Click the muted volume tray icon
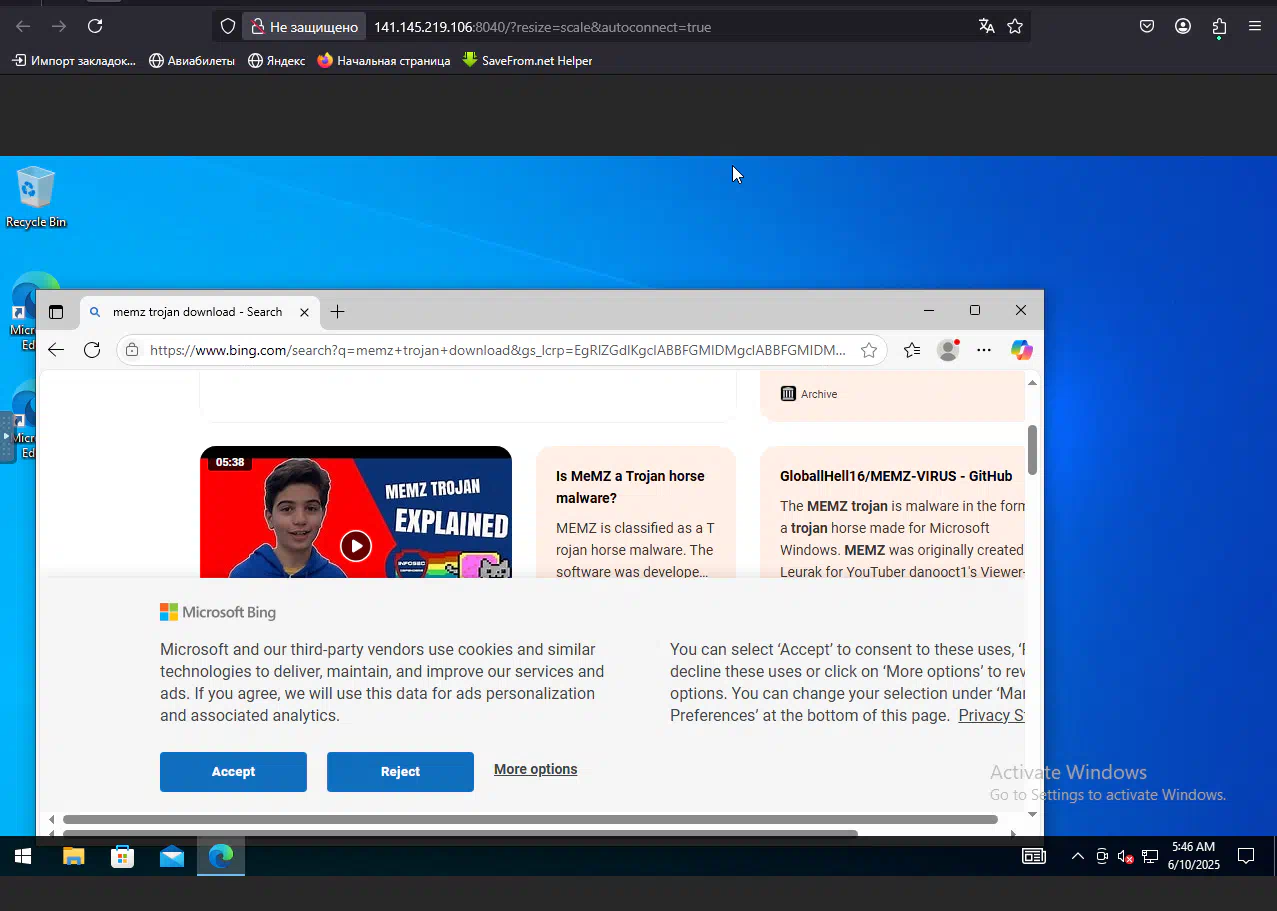Viewport: 1277px width, 911px height. point(1126,857)
